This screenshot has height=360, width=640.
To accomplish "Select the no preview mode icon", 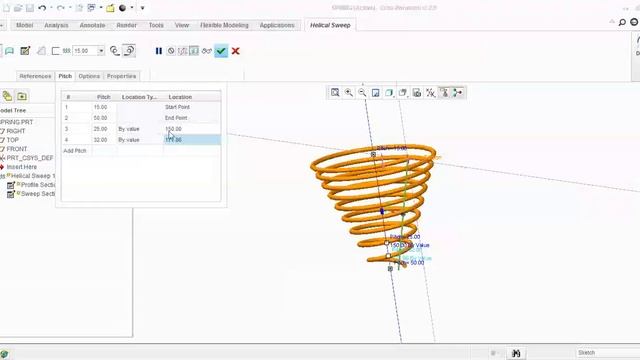I will [171, 51].
